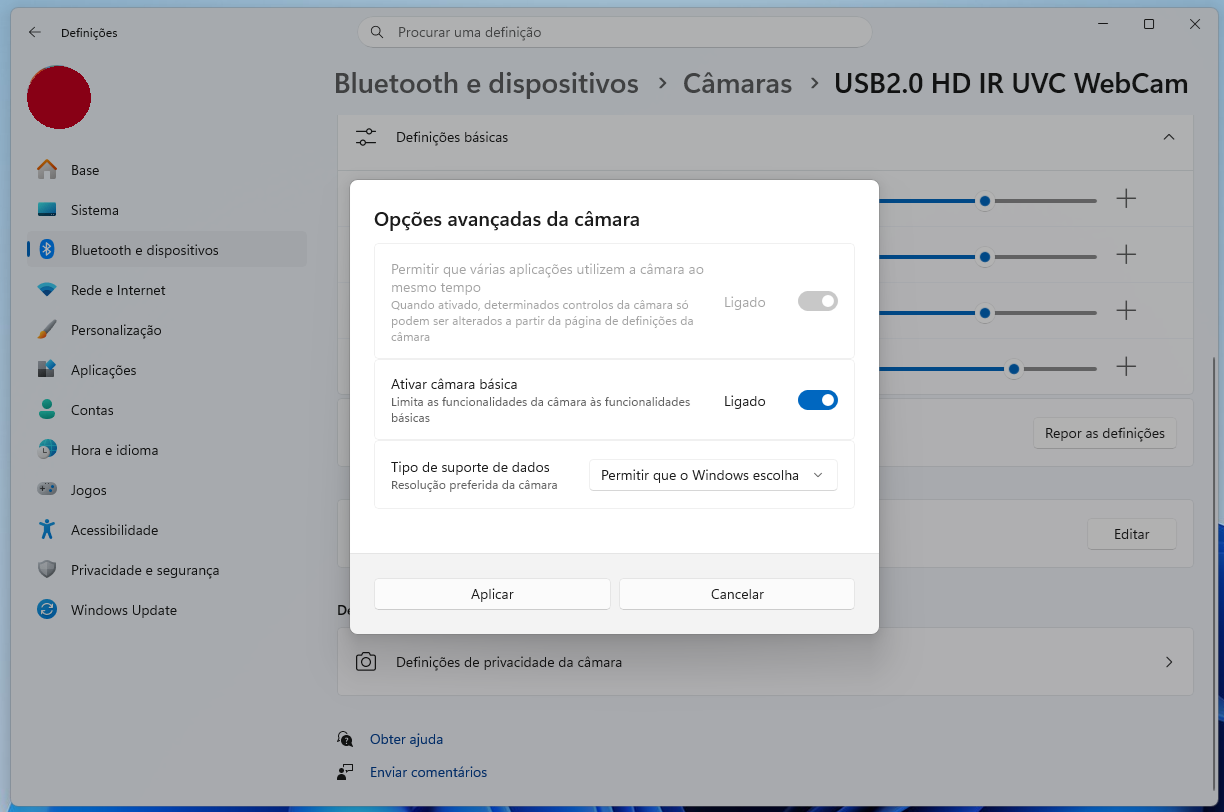Click the Rede e Internet wifi icon

click(47, 290)
